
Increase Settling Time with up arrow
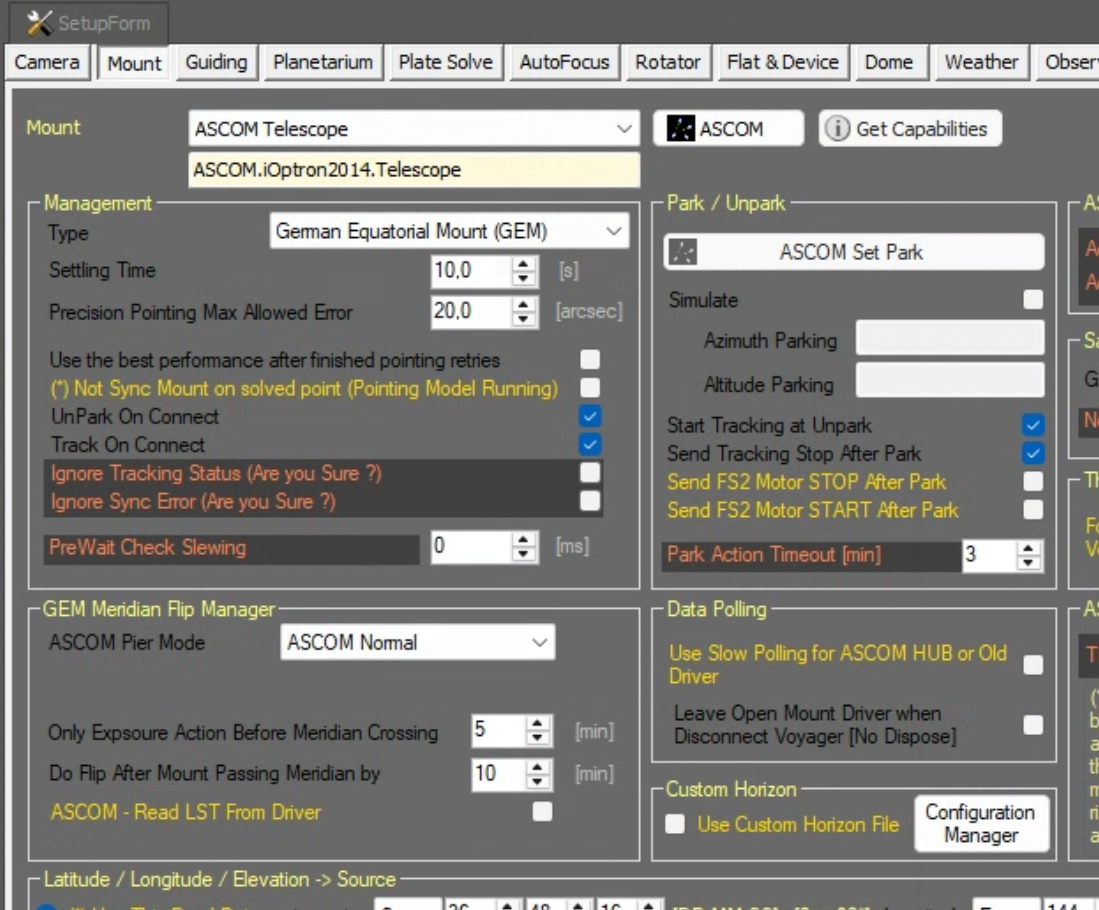(524, 264)
